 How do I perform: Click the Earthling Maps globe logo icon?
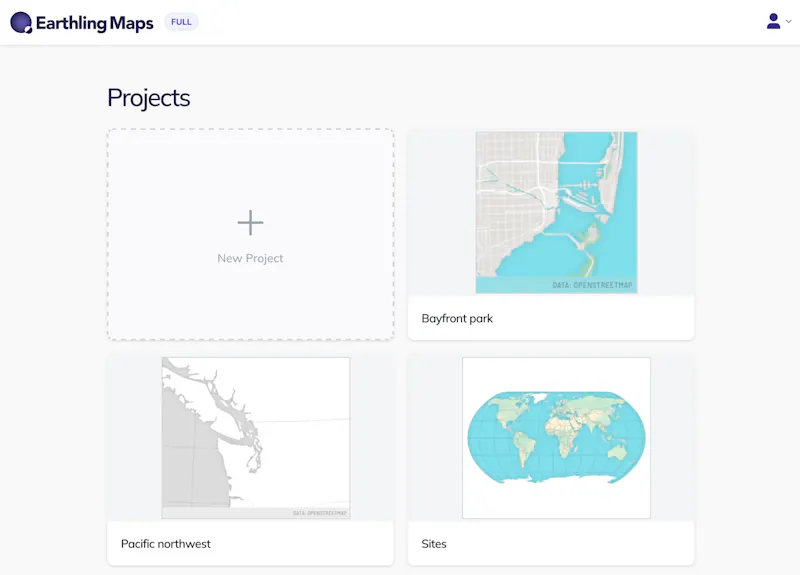pyautogui.click(x=21, y=22)
